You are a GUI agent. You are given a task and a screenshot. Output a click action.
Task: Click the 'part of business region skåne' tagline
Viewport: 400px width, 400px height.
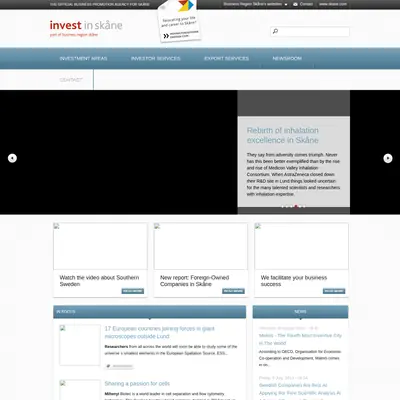[74, 35]
